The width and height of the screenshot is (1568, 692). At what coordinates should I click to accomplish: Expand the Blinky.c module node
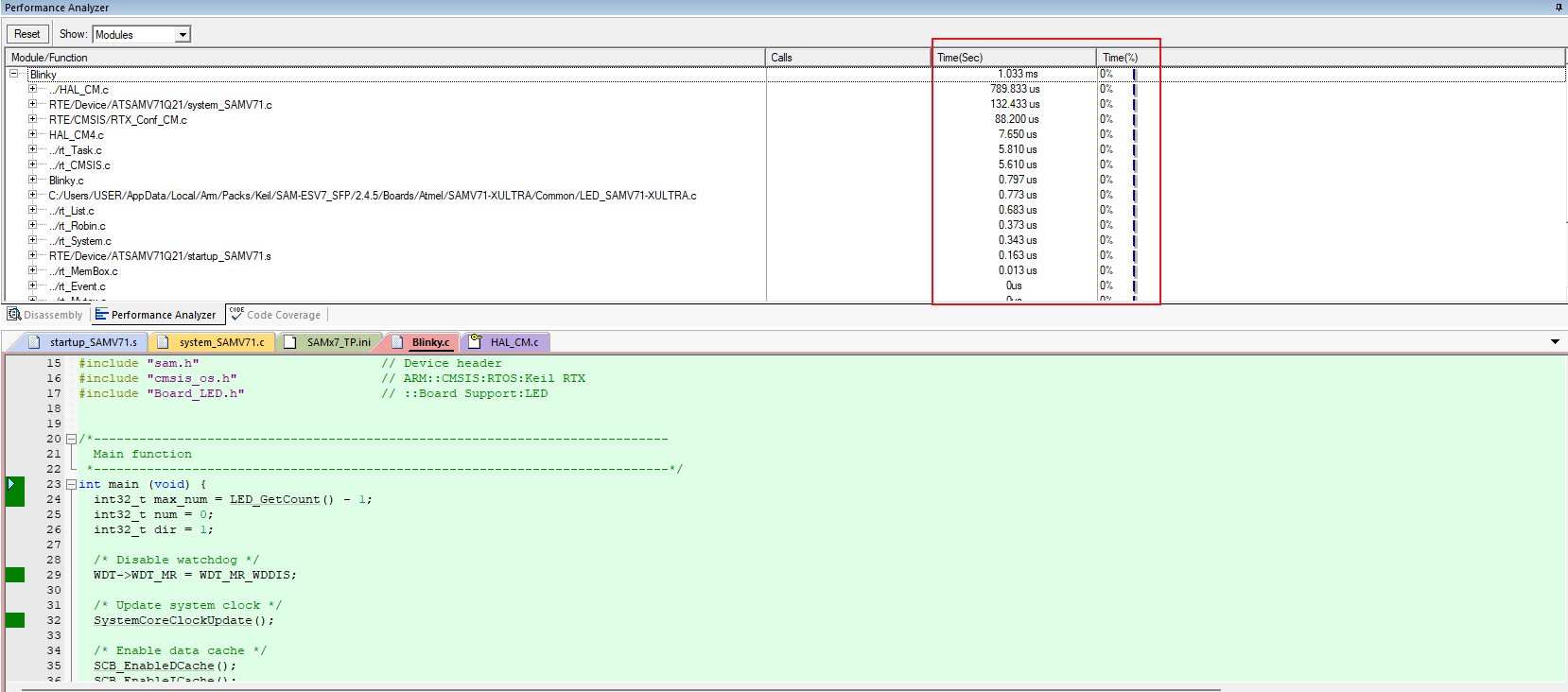[x=32, y=180]
